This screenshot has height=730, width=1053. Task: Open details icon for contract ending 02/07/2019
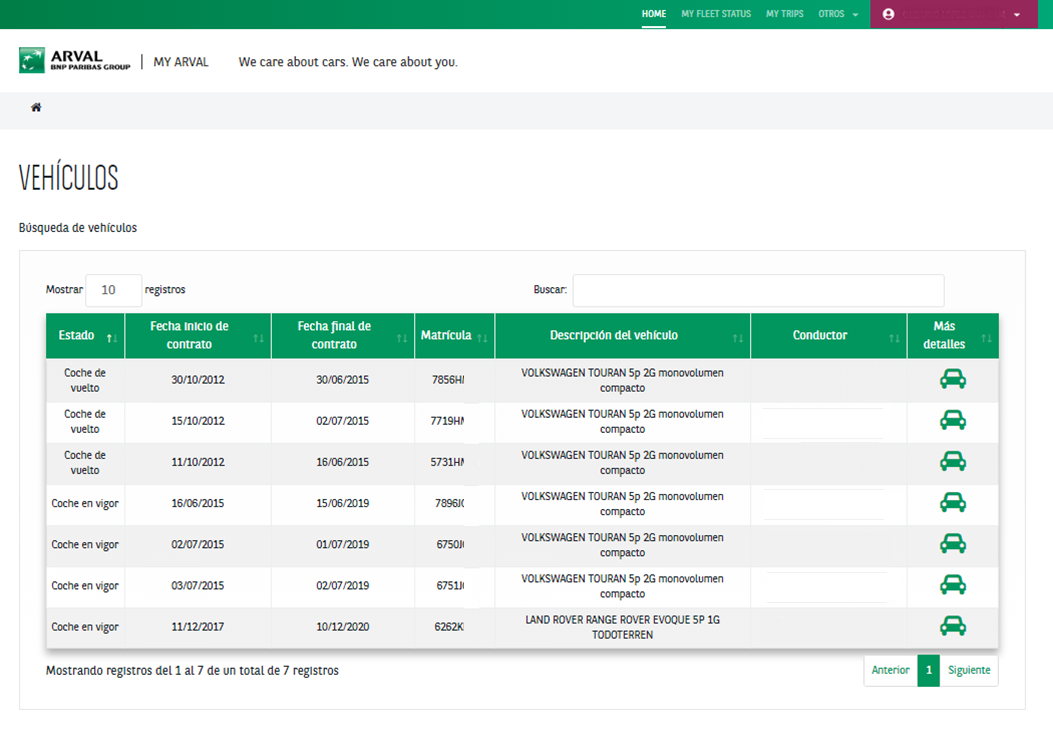click(953, 585)
